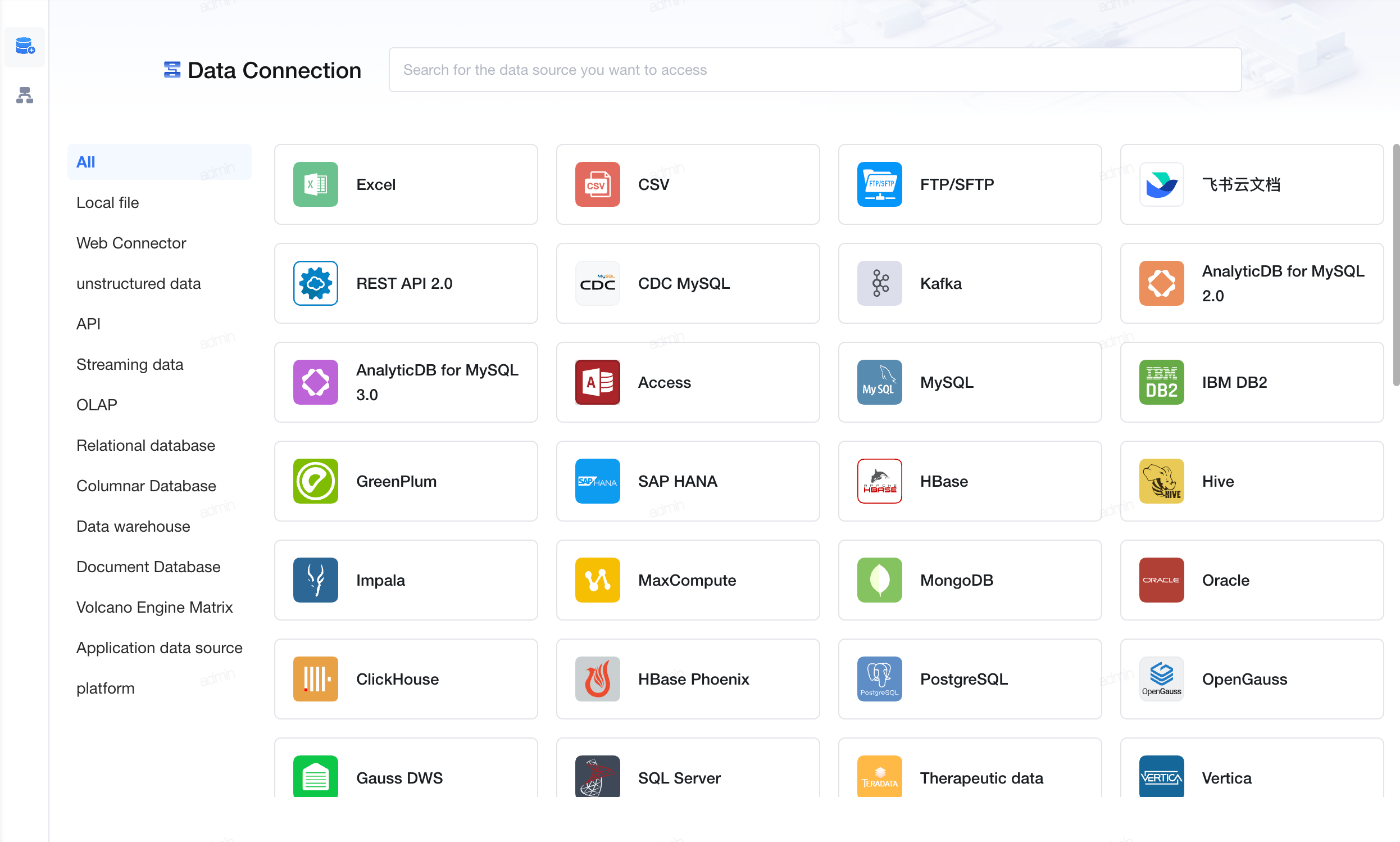Open the data connection sidebar icon
The width and height of the screenshot is (1400, 842).
(25, 46)
